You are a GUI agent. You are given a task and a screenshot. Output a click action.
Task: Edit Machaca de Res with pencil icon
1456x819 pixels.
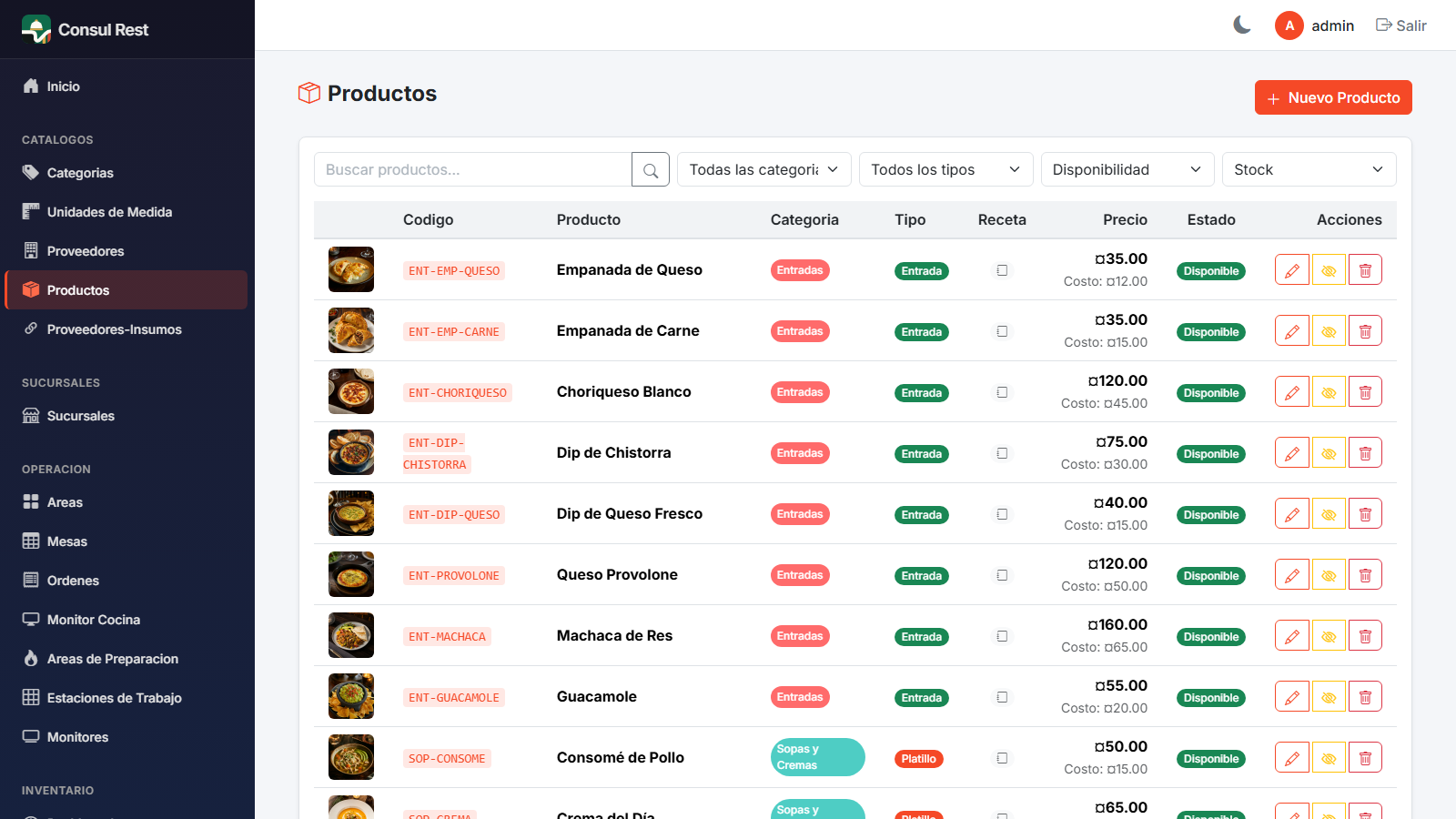(1292, 636)
